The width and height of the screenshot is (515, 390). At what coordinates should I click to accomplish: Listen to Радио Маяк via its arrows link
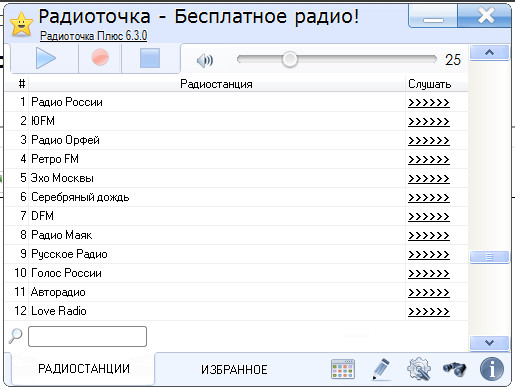429,235
